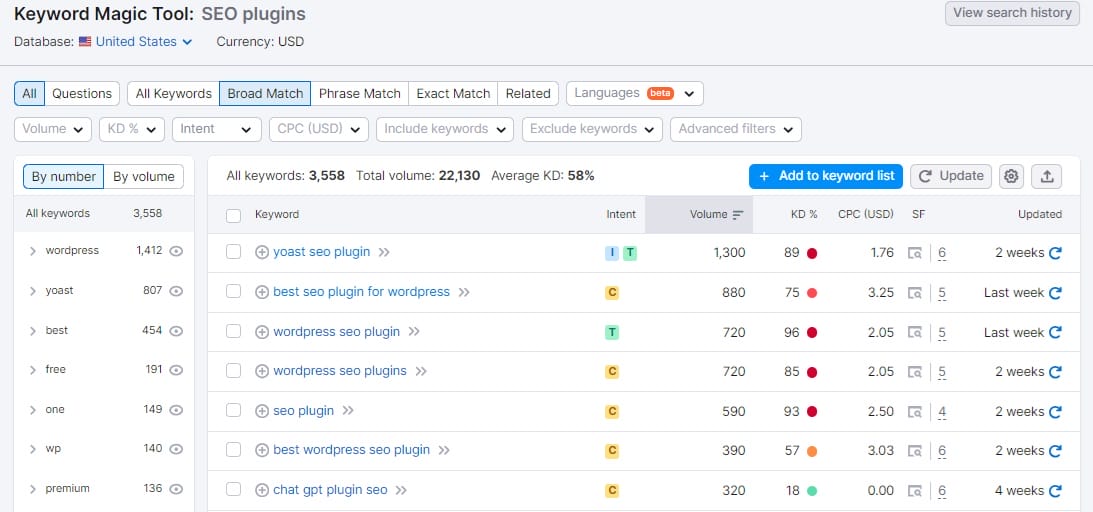The width and height of the screenshot is (1093, 512).
Task: Check the wordpress seo plugins row checkbox
Action: [234, 371]
